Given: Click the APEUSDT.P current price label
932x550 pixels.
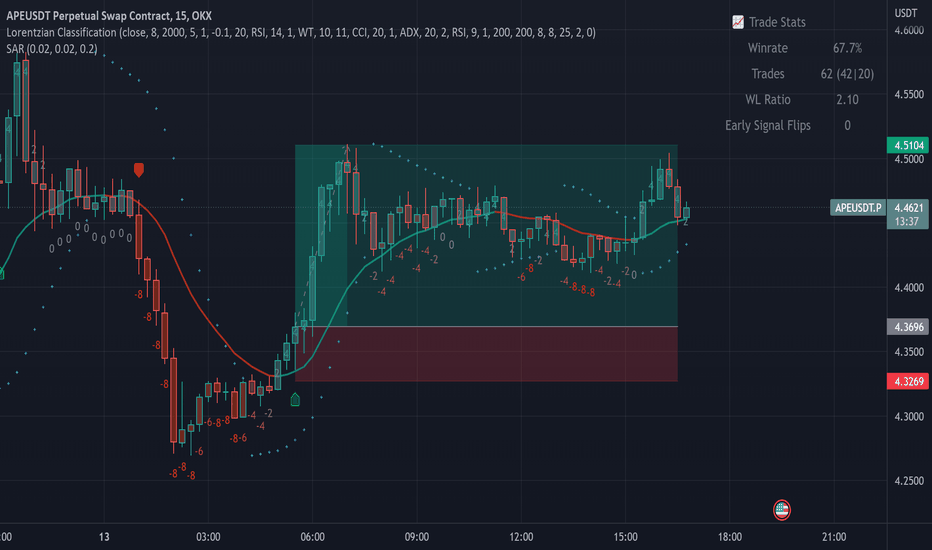Looking at the screenshot, I should [858, 208].
